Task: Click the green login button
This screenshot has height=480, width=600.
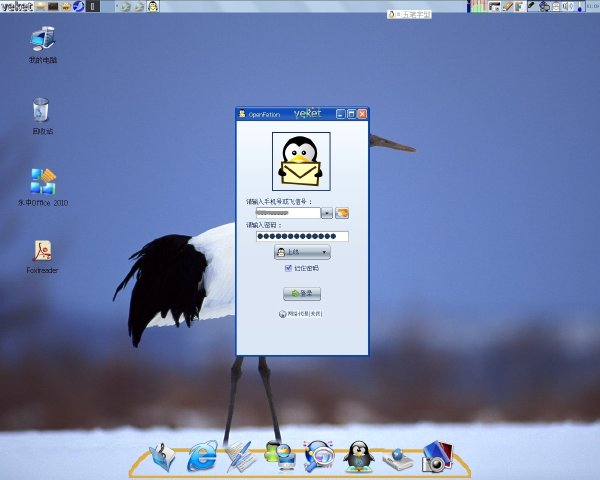Action: pos(302,294)
